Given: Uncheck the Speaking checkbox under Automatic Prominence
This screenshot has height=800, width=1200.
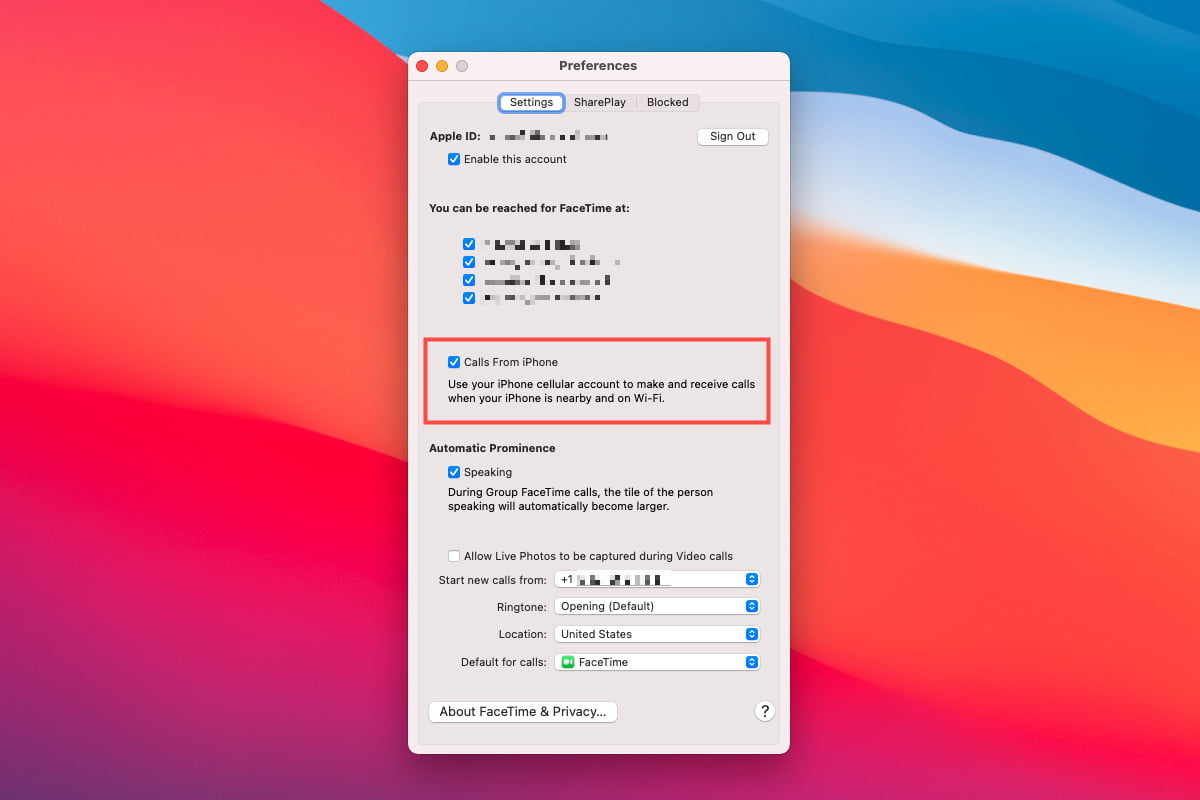Looking at the screenshot, I should click(454, 471).
